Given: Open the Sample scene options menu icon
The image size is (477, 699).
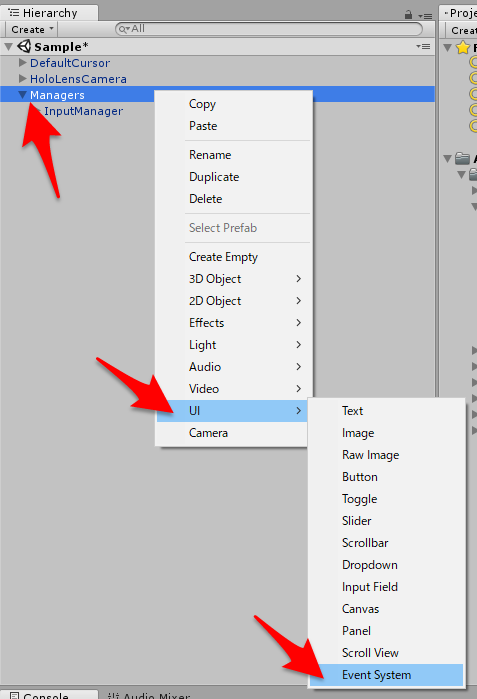Looking at the screenshot, I should (x=423, y=46).
